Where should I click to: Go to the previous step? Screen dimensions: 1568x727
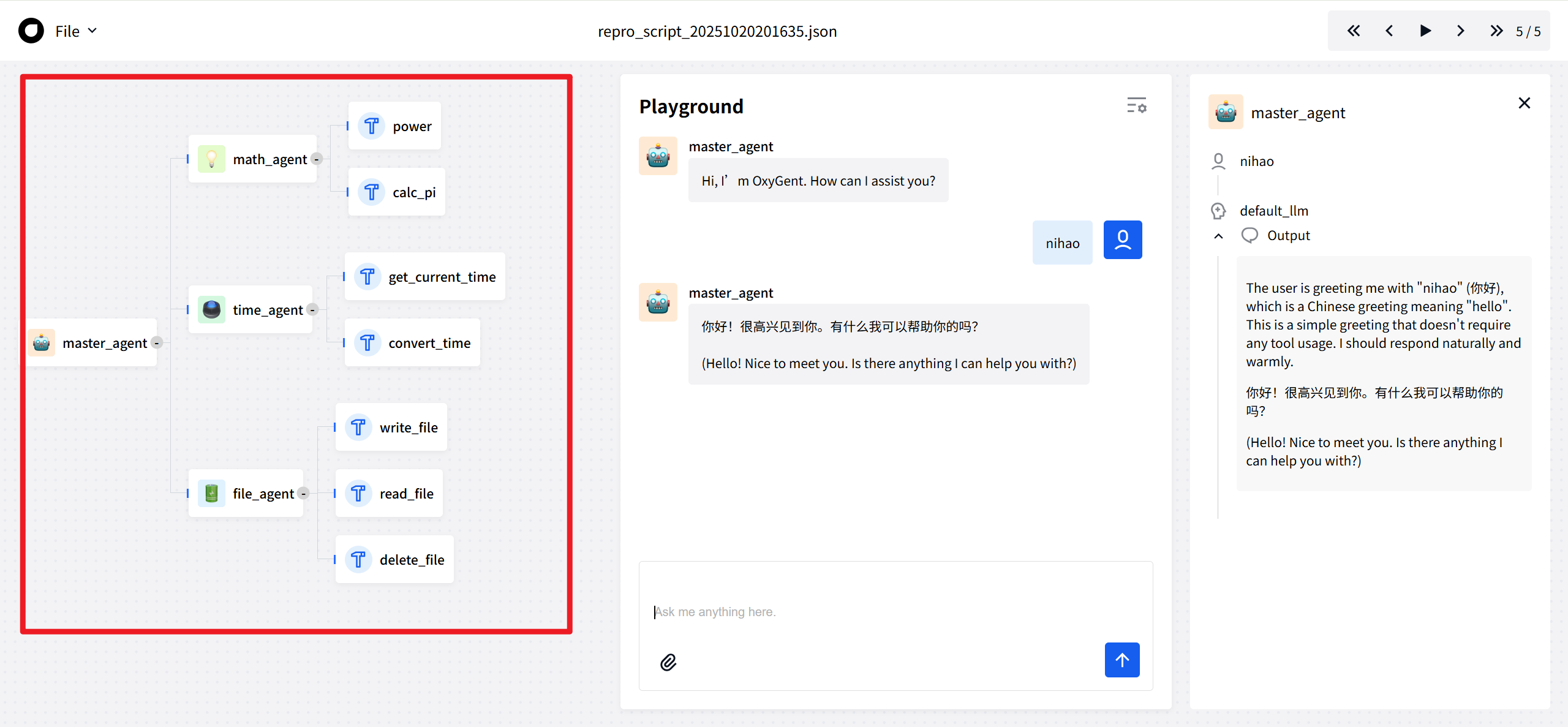[1389, 31]
